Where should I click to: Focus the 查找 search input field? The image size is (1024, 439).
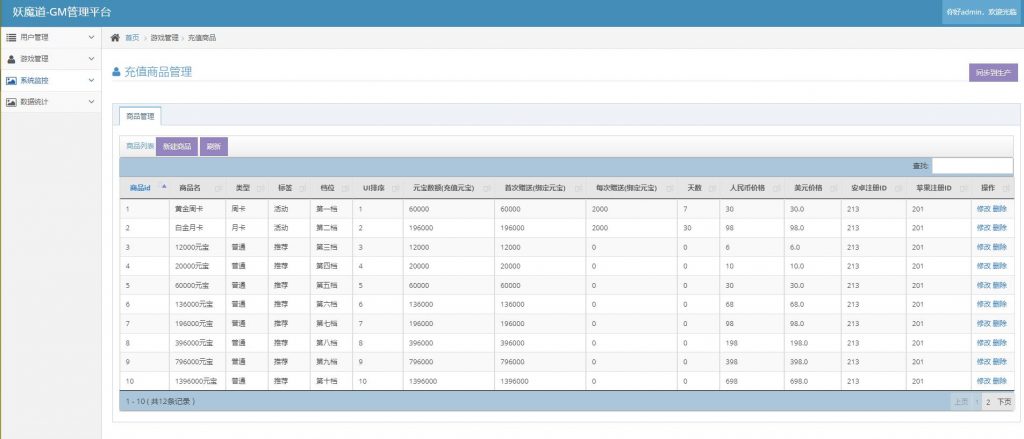(x=972, y=166)
